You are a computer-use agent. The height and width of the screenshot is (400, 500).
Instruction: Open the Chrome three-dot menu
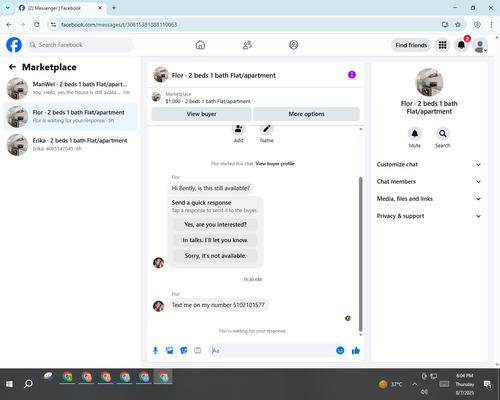[491, 25]
